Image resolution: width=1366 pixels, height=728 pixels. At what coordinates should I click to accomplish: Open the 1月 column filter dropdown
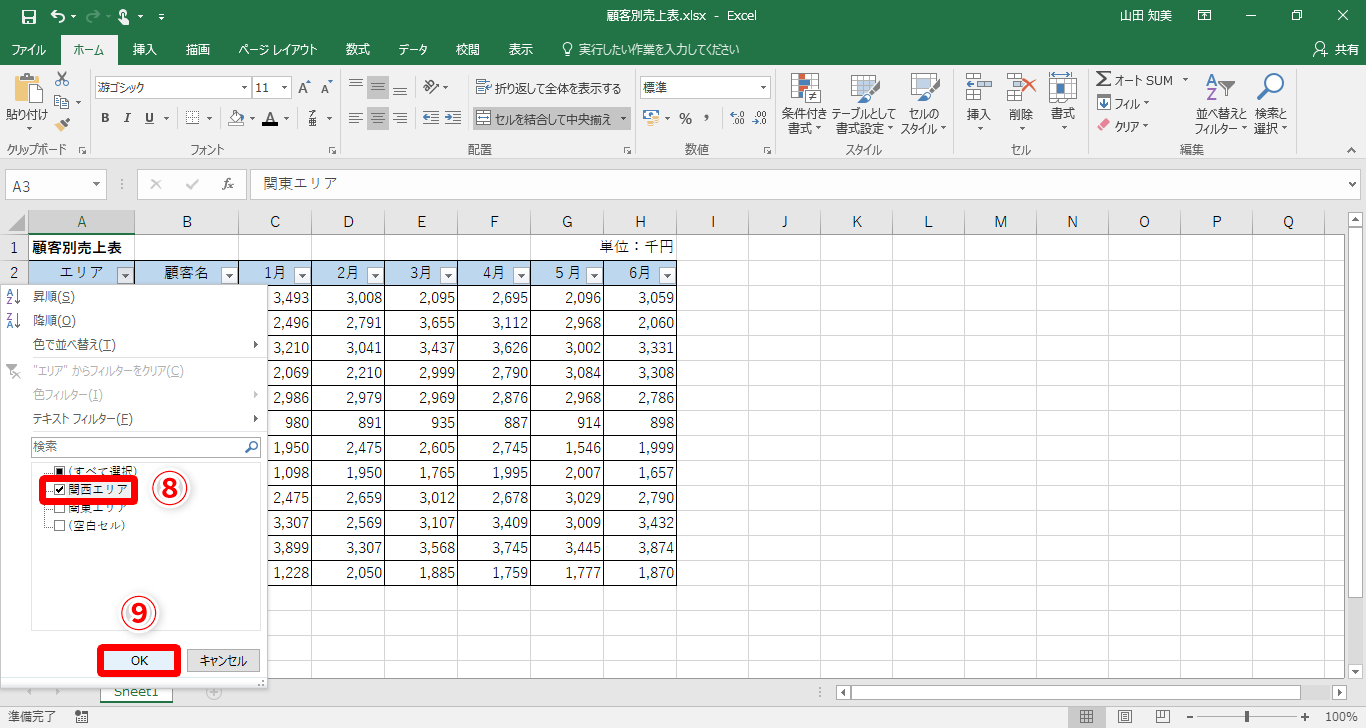click(x=302, y=275)
